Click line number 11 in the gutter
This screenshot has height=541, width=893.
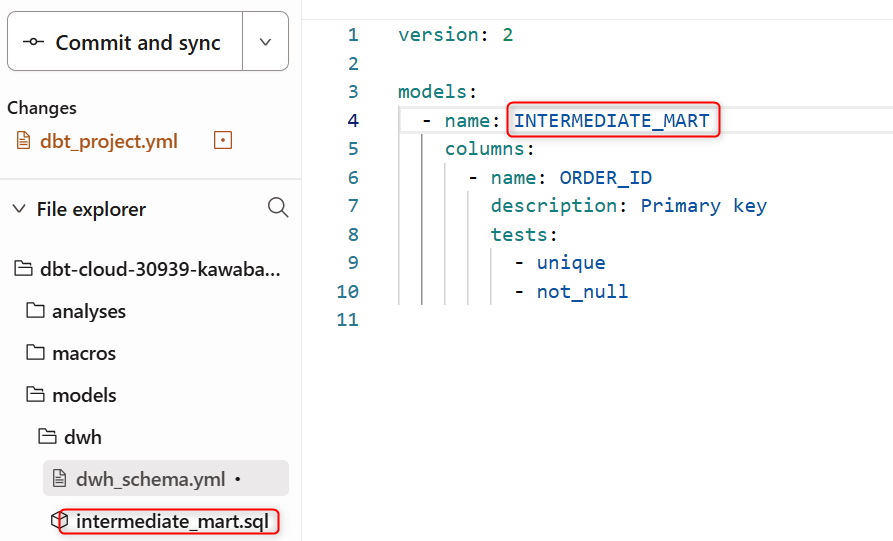(347, 319)
